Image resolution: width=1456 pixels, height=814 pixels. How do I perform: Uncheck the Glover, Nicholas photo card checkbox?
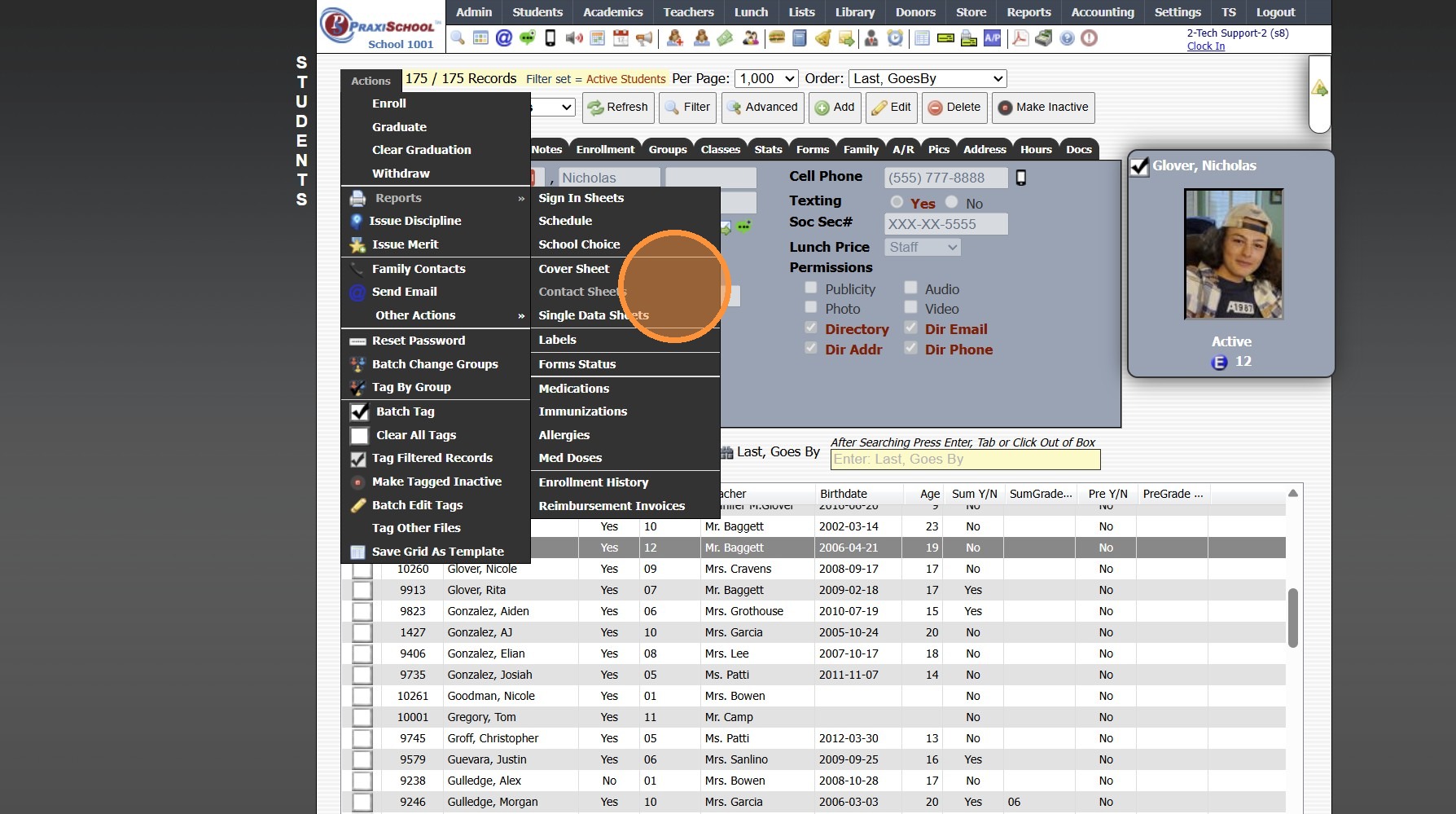pyautogui.click(x=1139, y=167)
